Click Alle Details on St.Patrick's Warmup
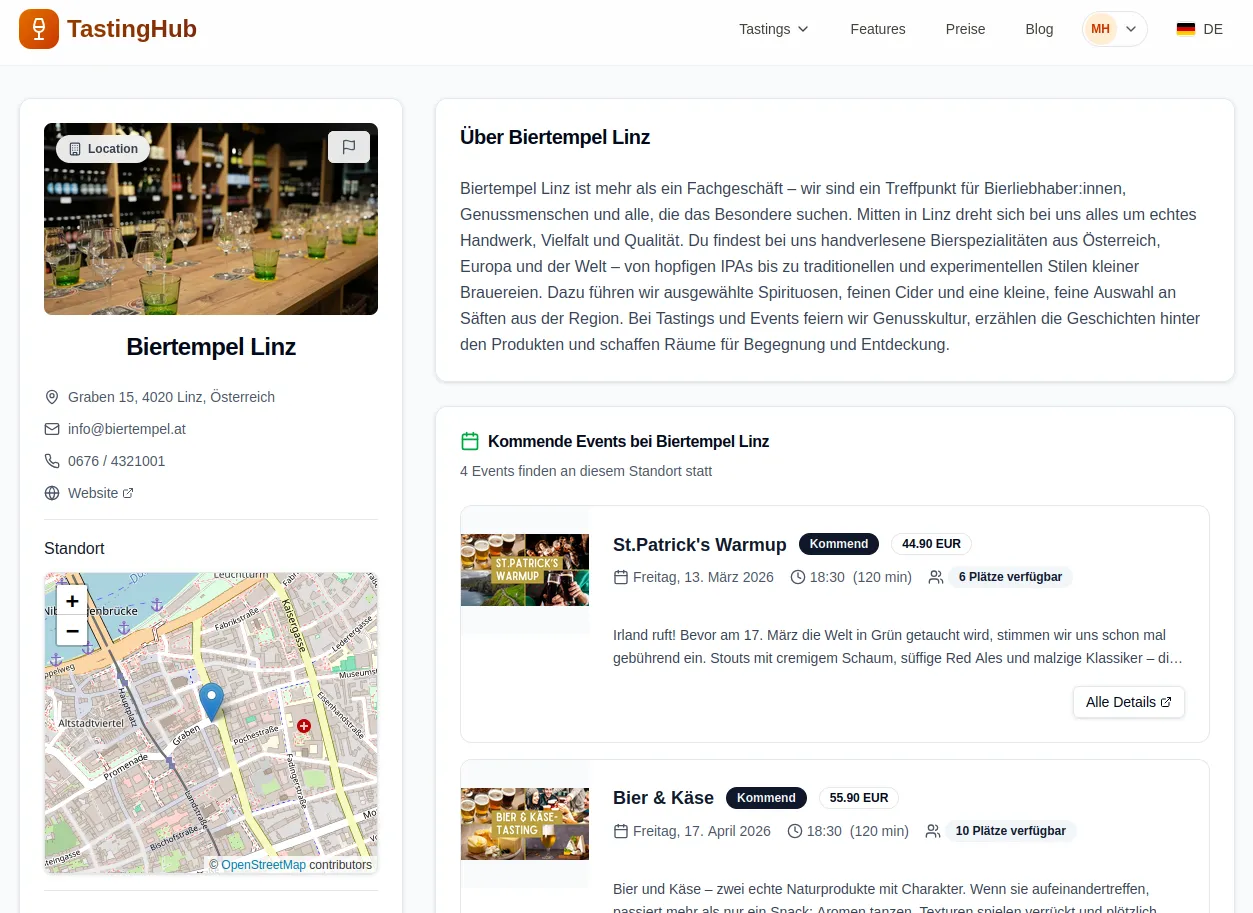 pyautogui.click(x=1128, y=702)
